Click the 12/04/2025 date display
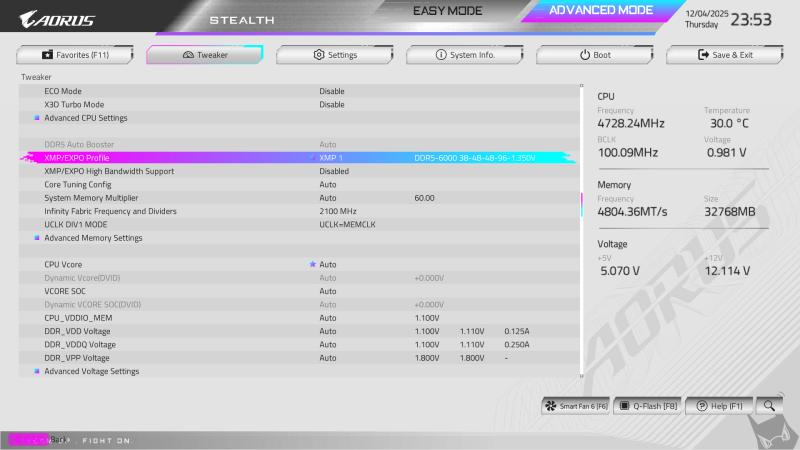Image resolution: width=800 pixels, height=450 pixels. tap(707, 14)
